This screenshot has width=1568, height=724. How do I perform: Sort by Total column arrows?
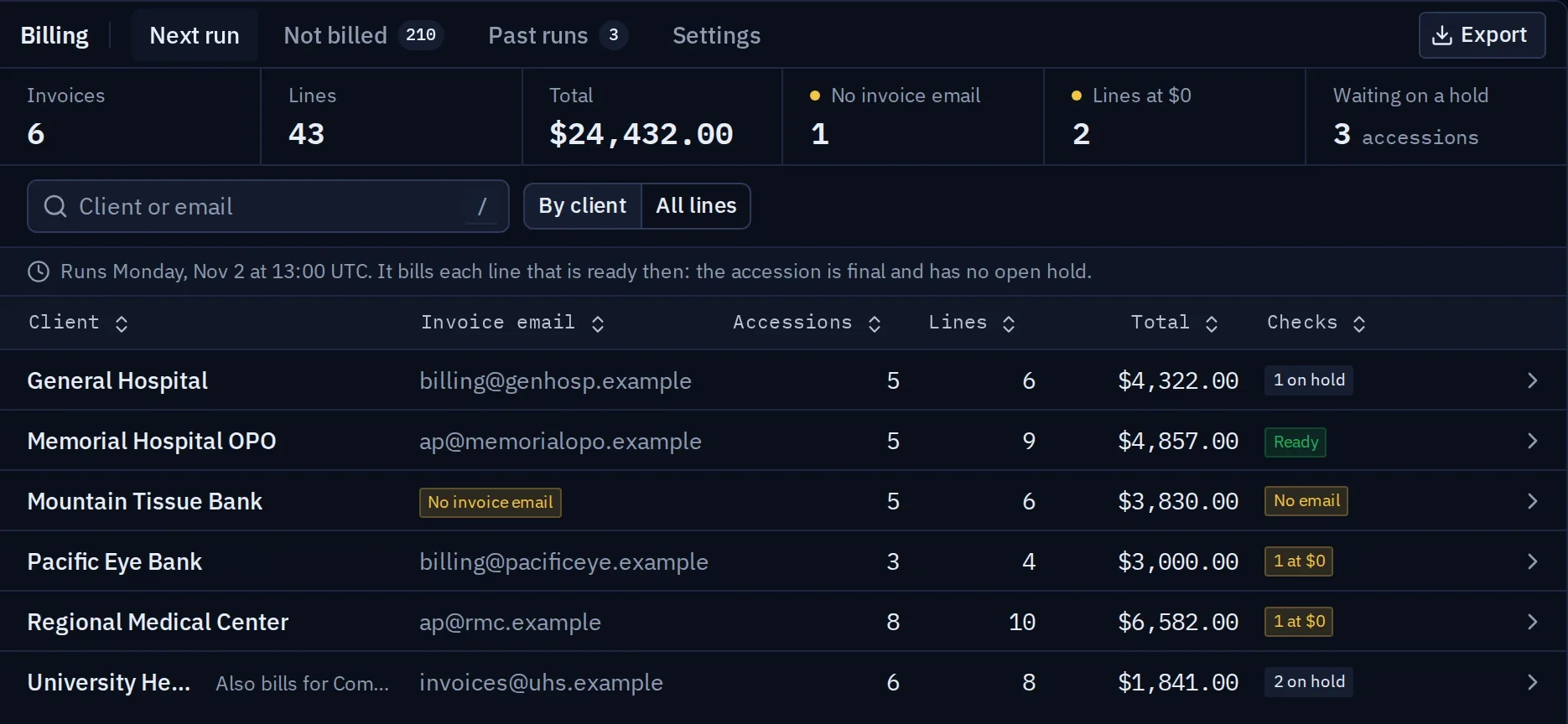coord(1212,323)
